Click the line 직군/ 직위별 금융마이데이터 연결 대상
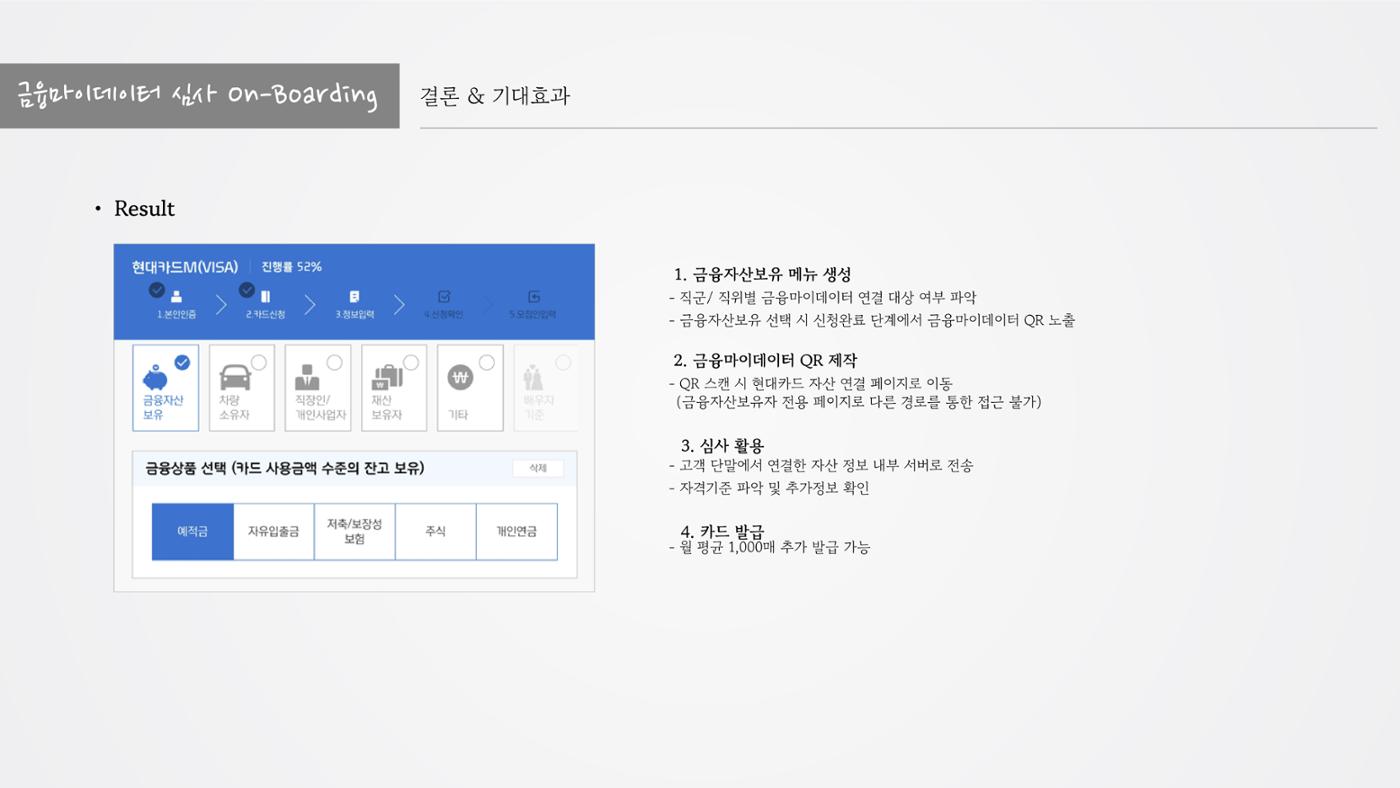 pyautogui.click(x=822, y=297)
